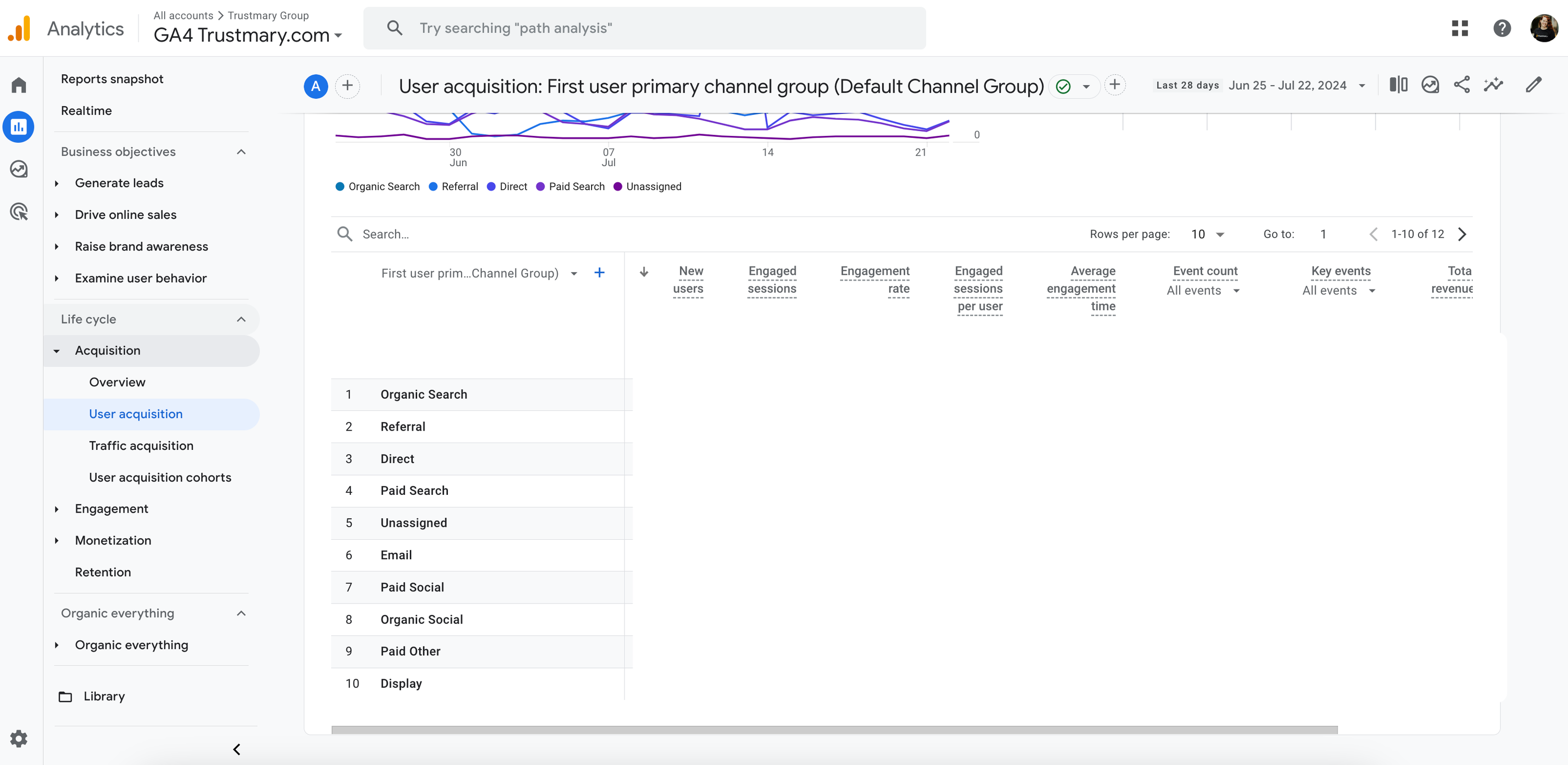Add a secondary dimension with plus button
The image size is (1568, 765).
point(599,273)
